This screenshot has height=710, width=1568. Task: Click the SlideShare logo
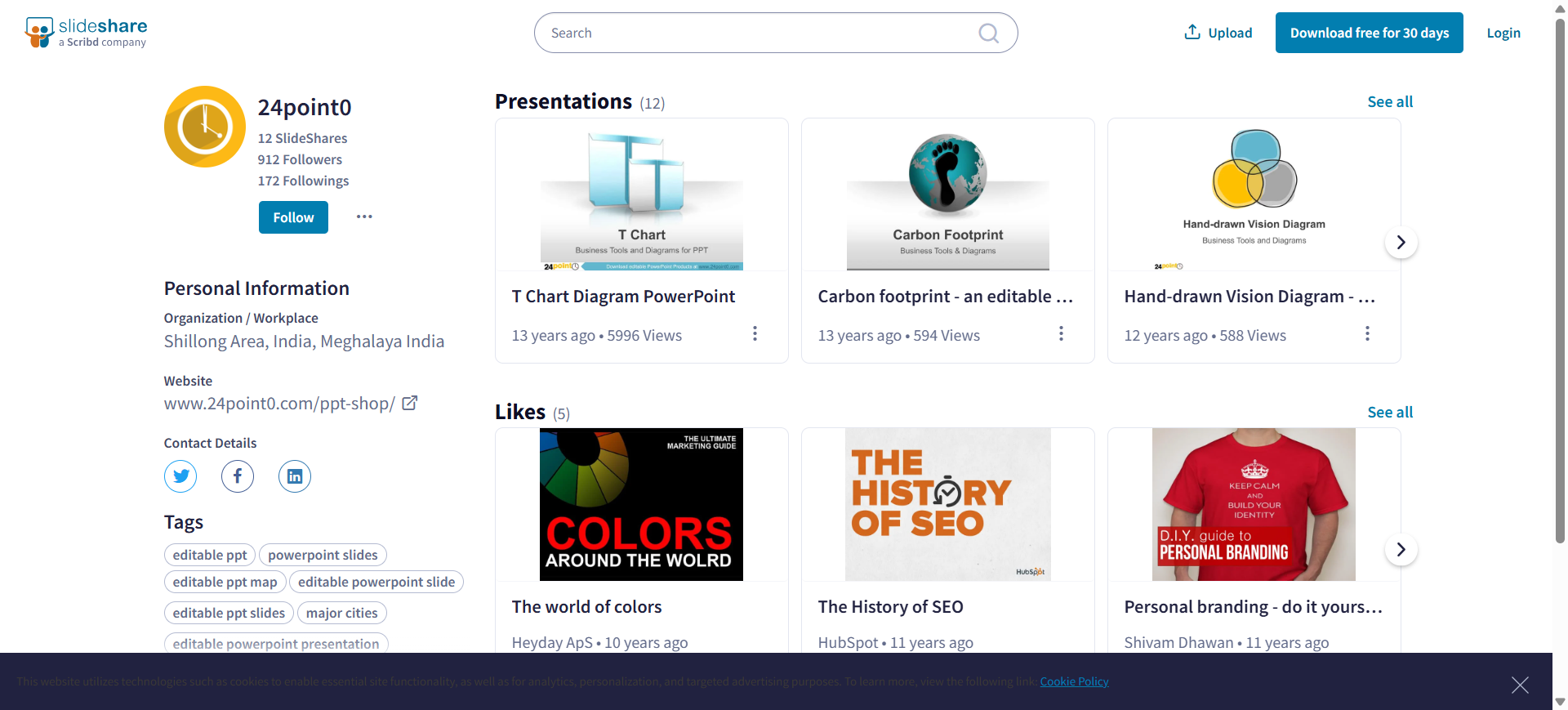point(86,33)
